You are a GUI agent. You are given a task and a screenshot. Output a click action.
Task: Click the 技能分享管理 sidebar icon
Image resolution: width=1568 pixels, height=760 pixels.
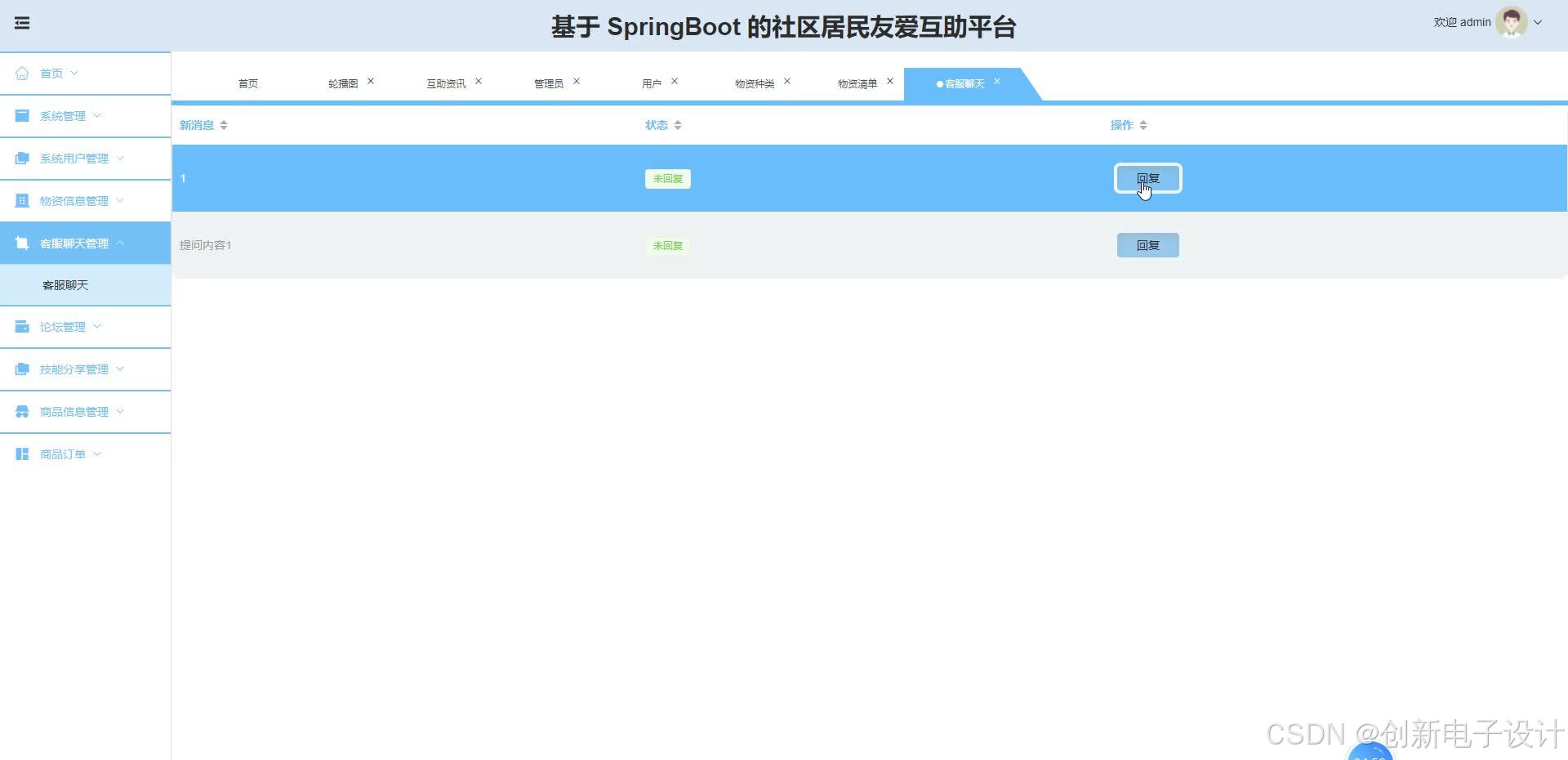click(22, 369)
